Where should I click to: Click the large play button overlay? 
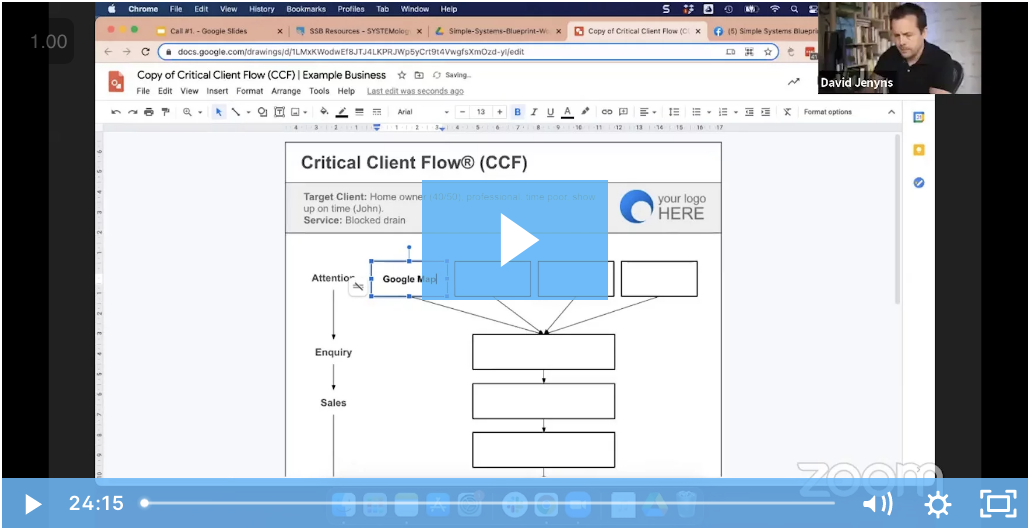tap(515, 238)
